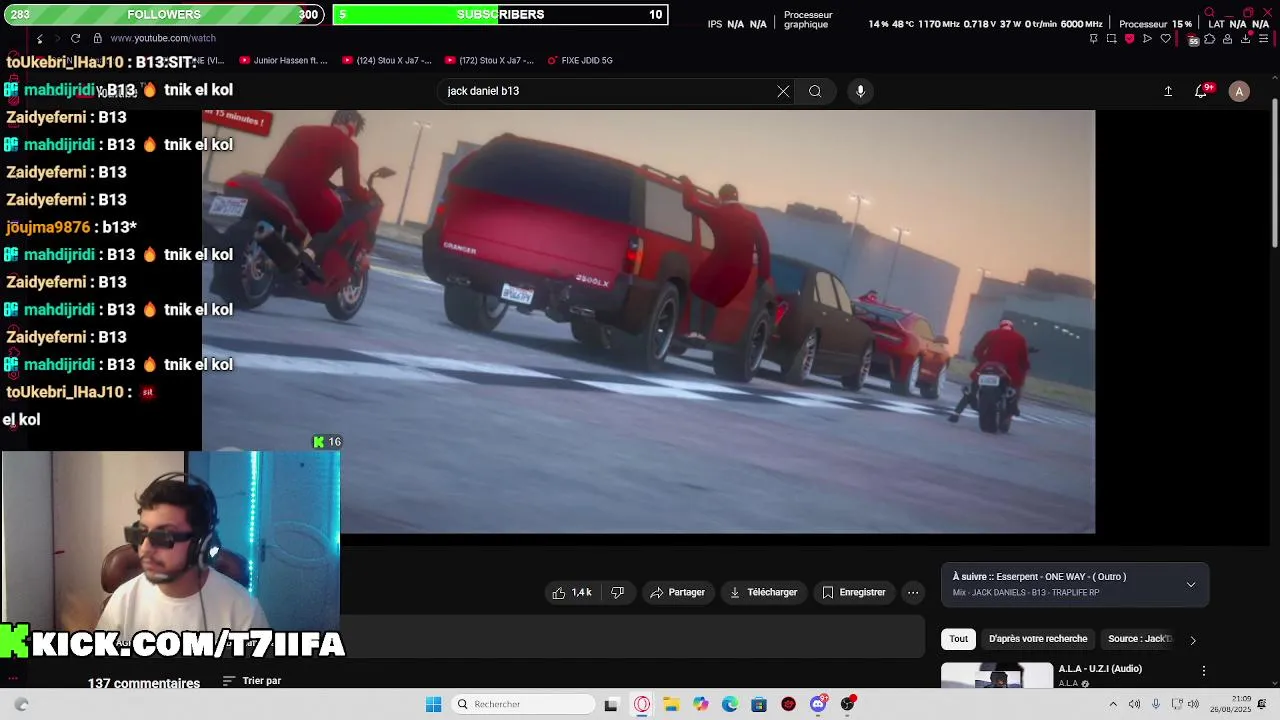Open the (124) Stou X Ja7 bookmark
Viewport: 1280px width, 720px height.
click(387, 60)
